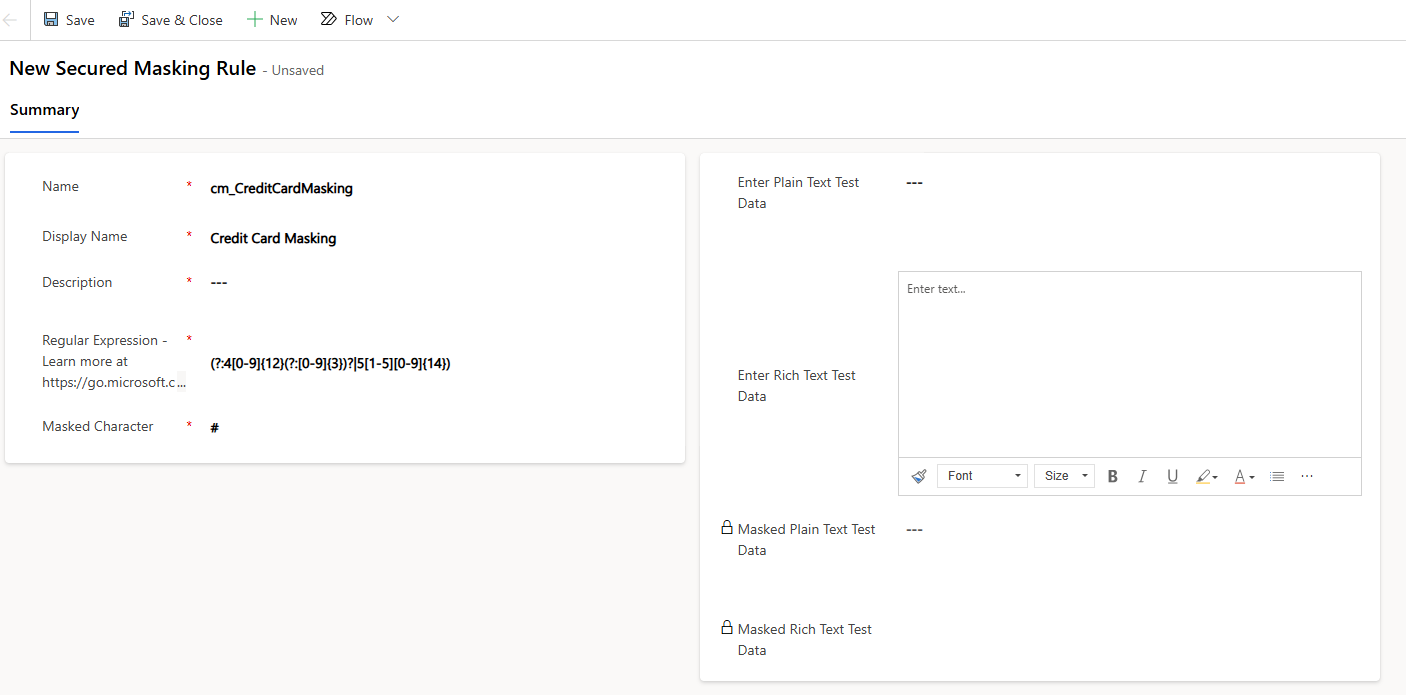Screen dimensions: 1406x695
Task: Expand the chevron next to Flow
Action: [392, 19]
